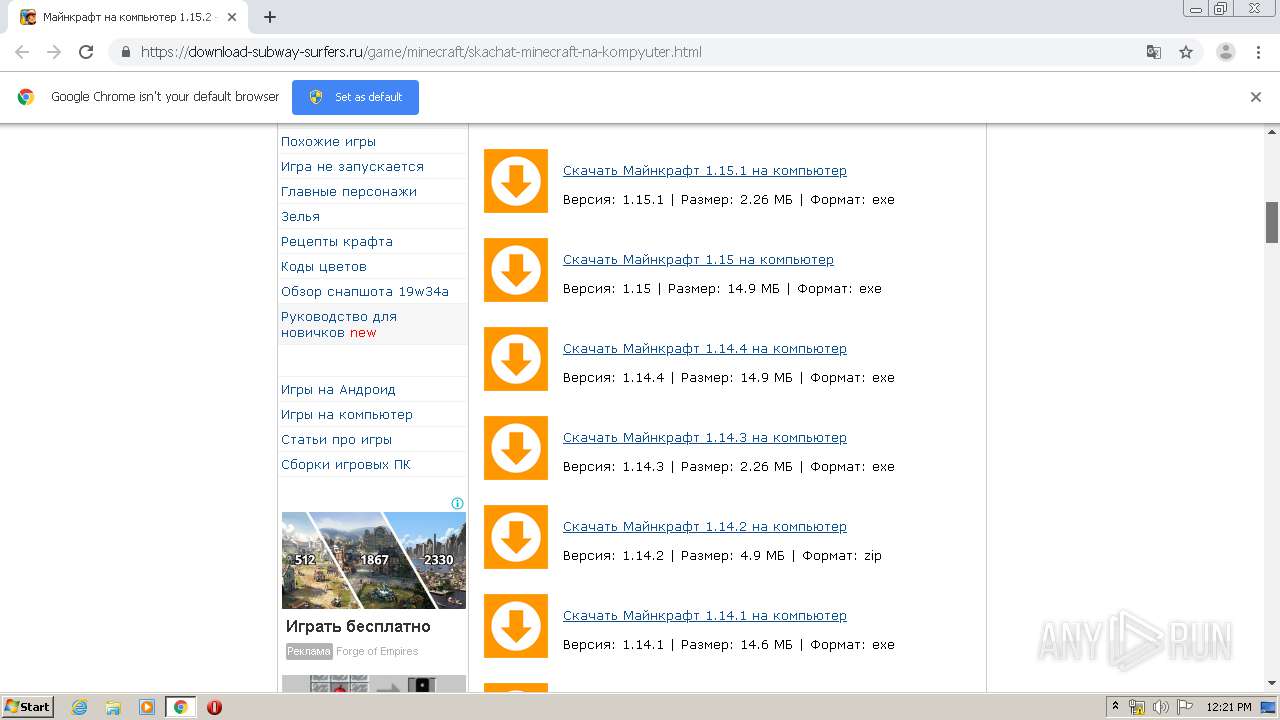Image resolution: width=1280 pixels, height=720 pixels.
Task: Go back to the previous page
Action: point(22,52)
